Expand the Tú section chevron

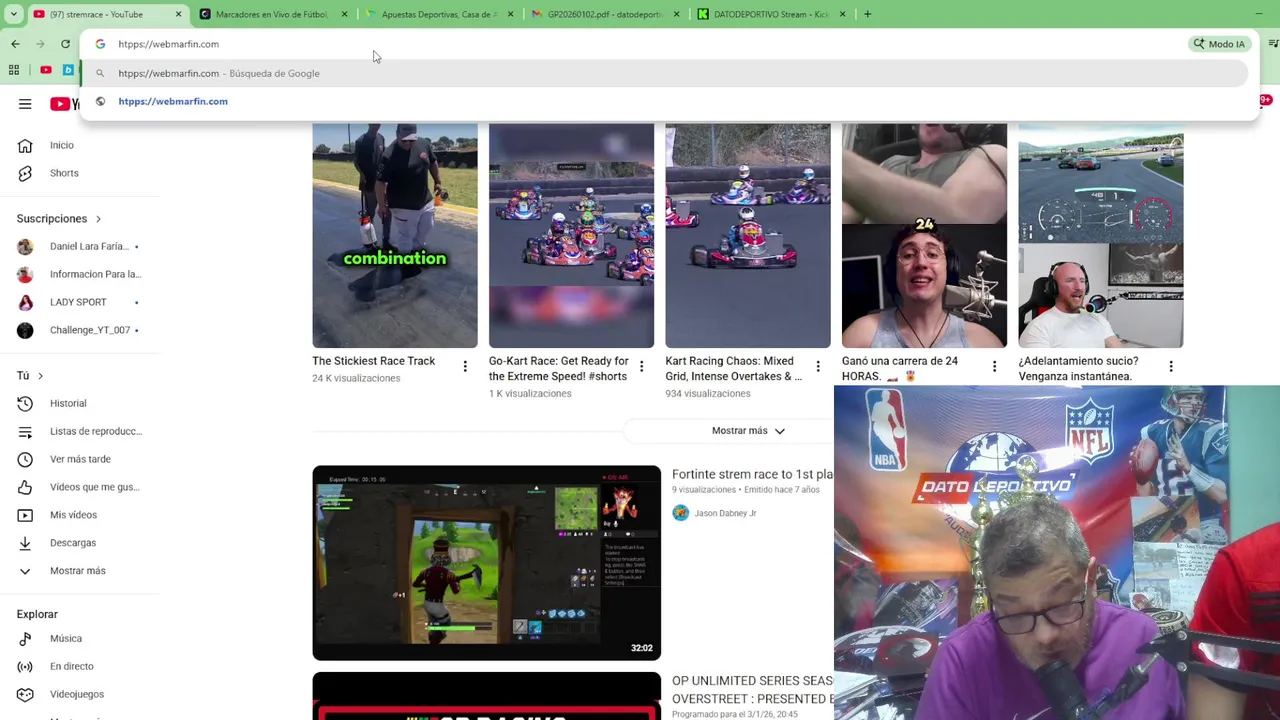tap(40, 376)
